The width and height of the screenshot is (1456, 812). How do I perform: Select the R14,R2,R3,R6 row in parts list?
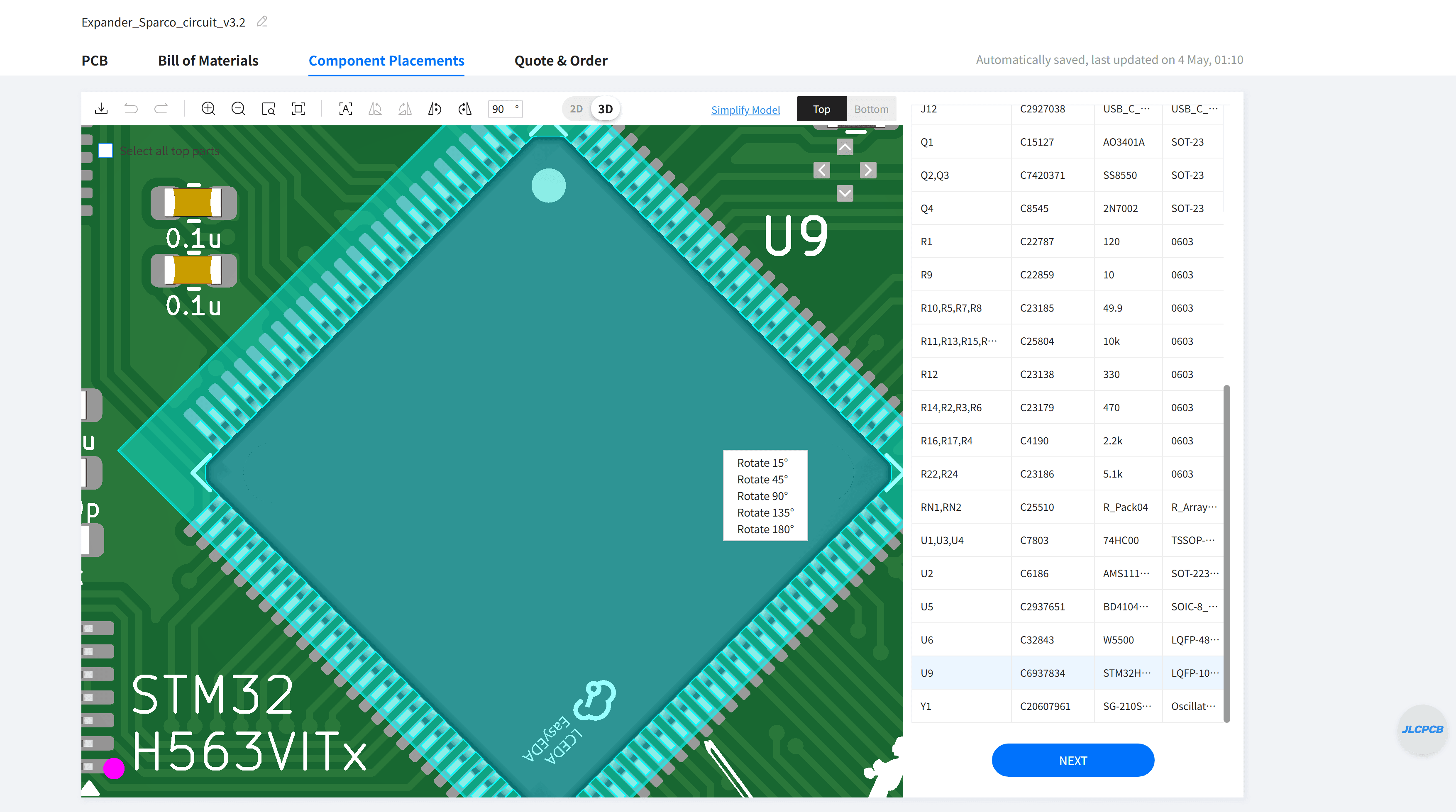tap(1067, 407)
